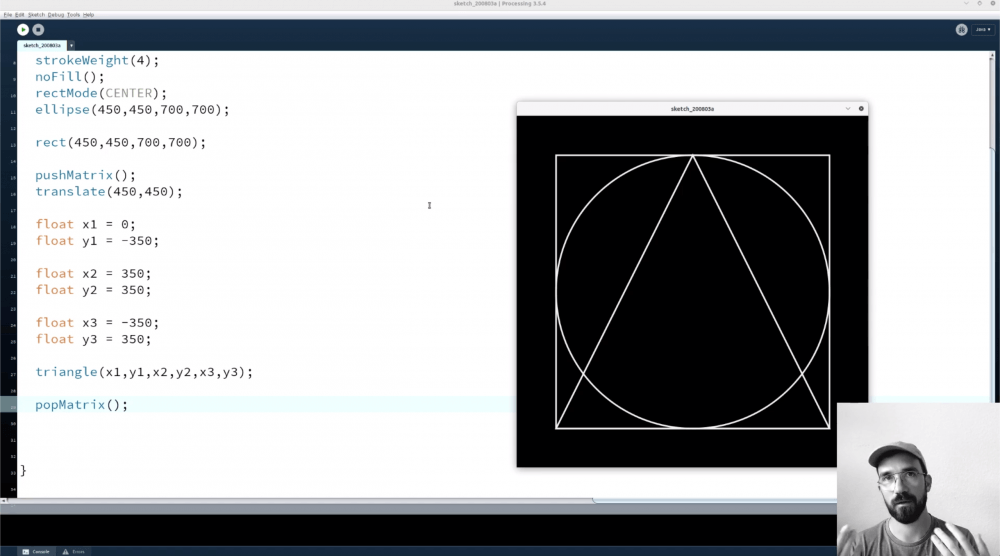Screen dimensions: 1000x556
Task: Open the Debug menu
Action: [55, 15]
